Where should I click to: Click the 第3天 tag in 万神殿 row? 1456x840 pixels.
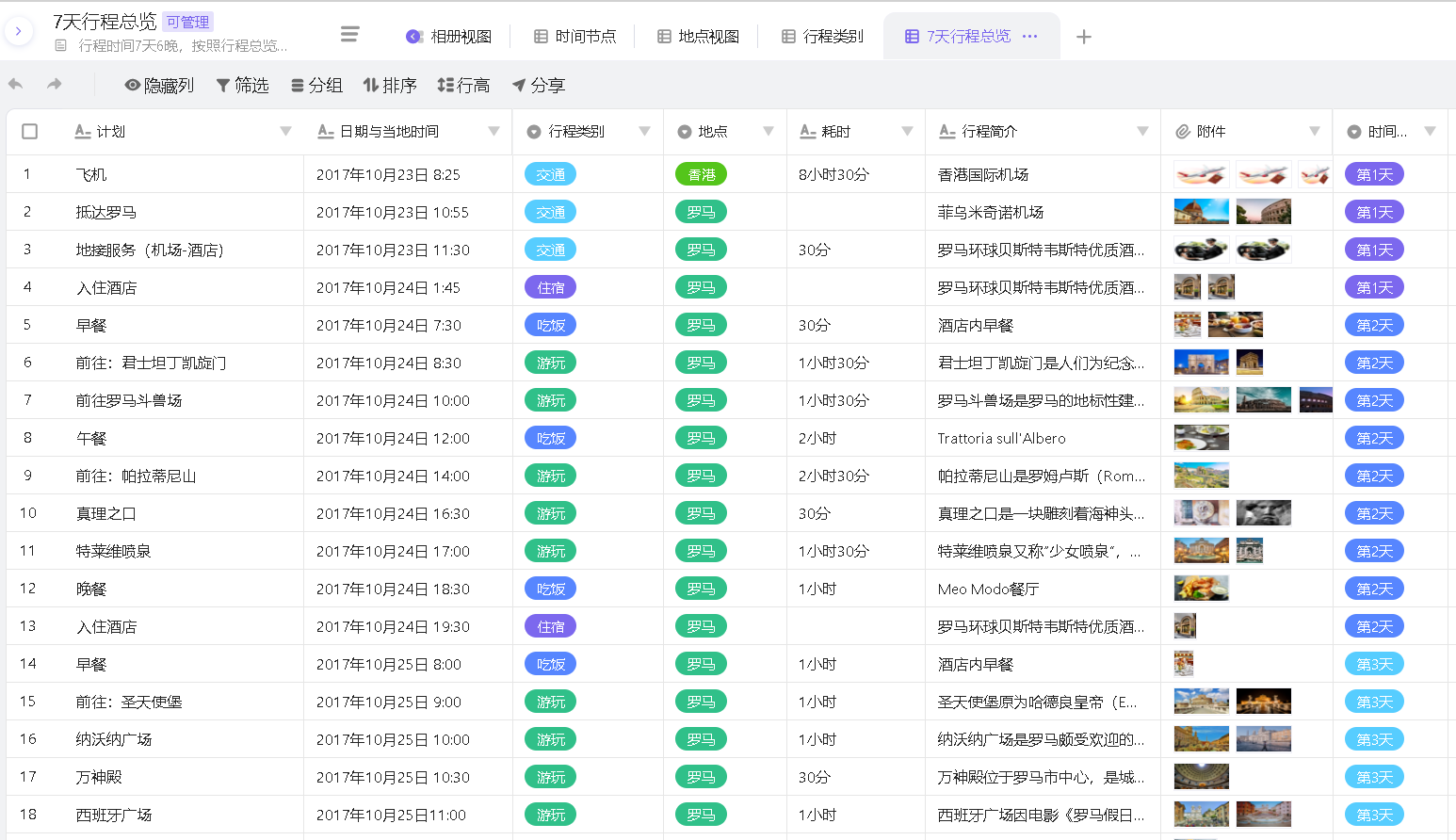pos(1374,777)
